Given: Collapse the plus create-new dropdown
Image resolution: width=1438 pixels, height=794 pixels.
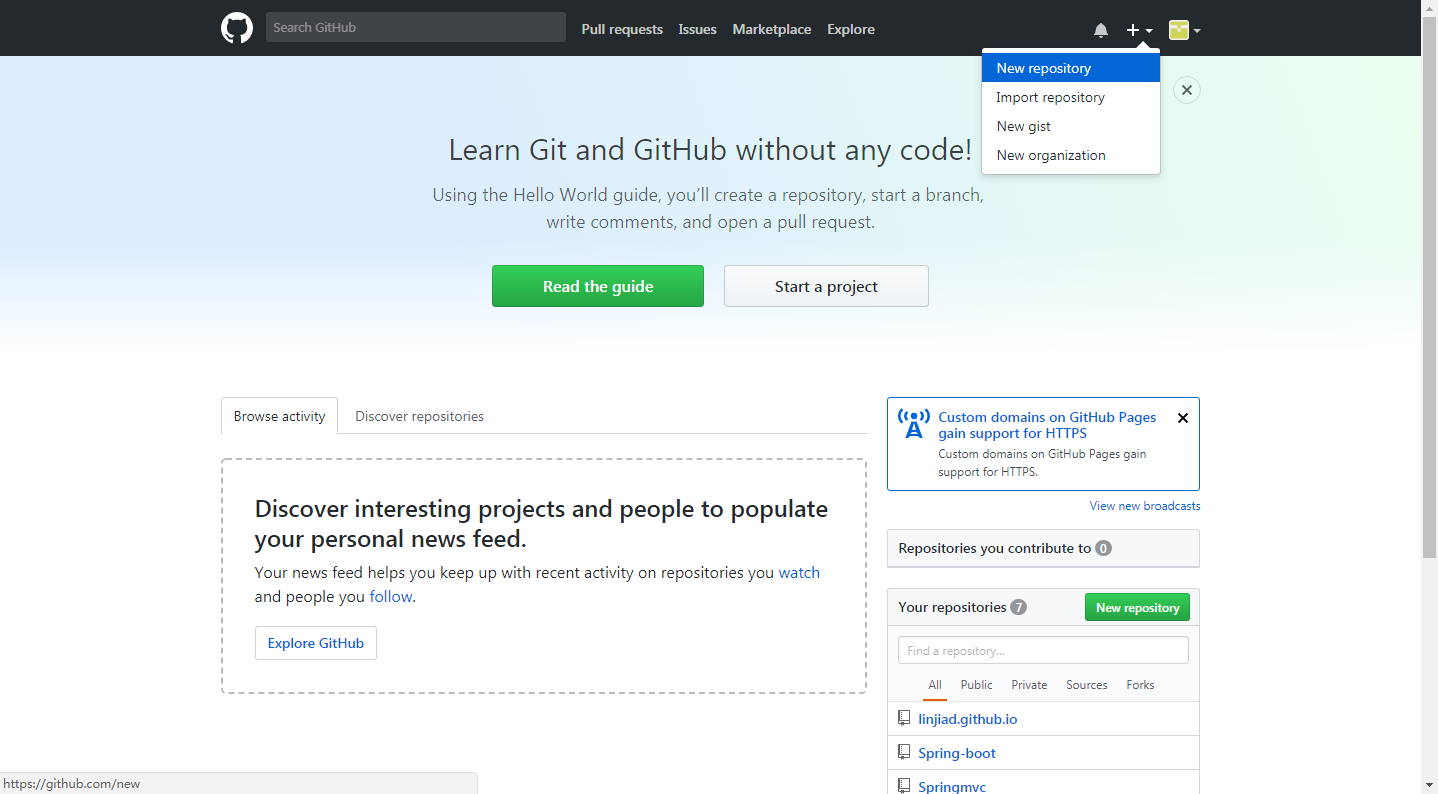Looking at the screenshot, I should tap(1139, 30).
